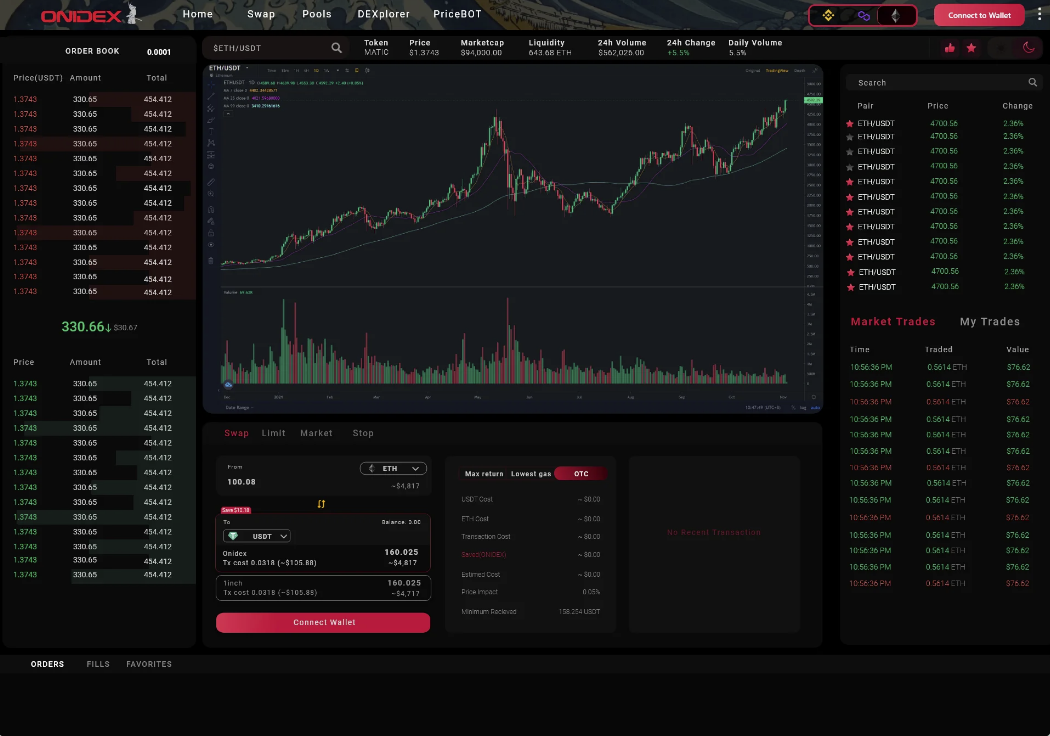Click the Connect to Wallet button
This screenshot has width=1050, height=736.
979,15
